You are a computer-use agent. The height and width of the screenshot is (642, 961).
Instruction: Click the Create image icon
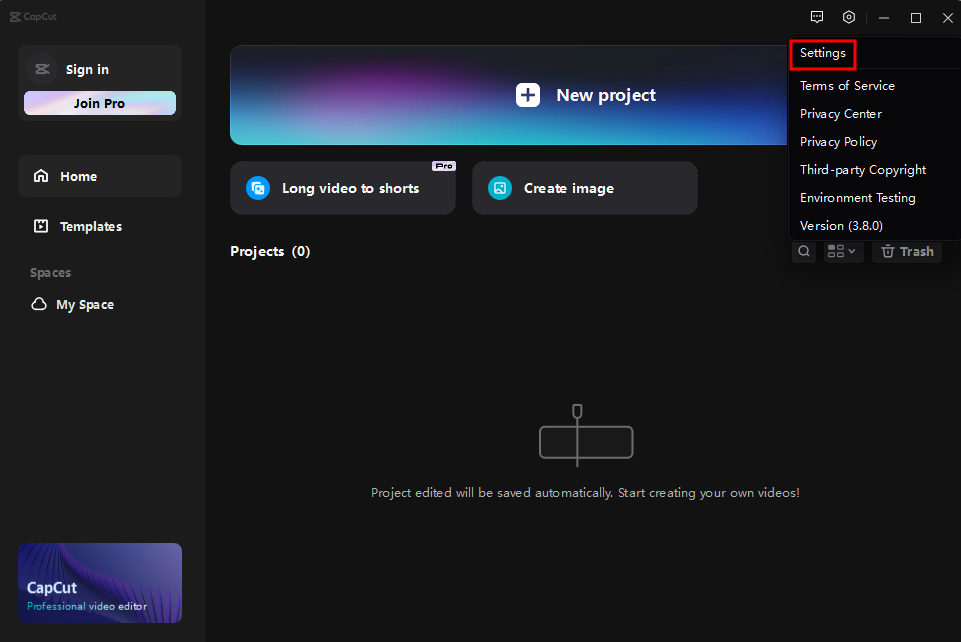click(500, 188)
